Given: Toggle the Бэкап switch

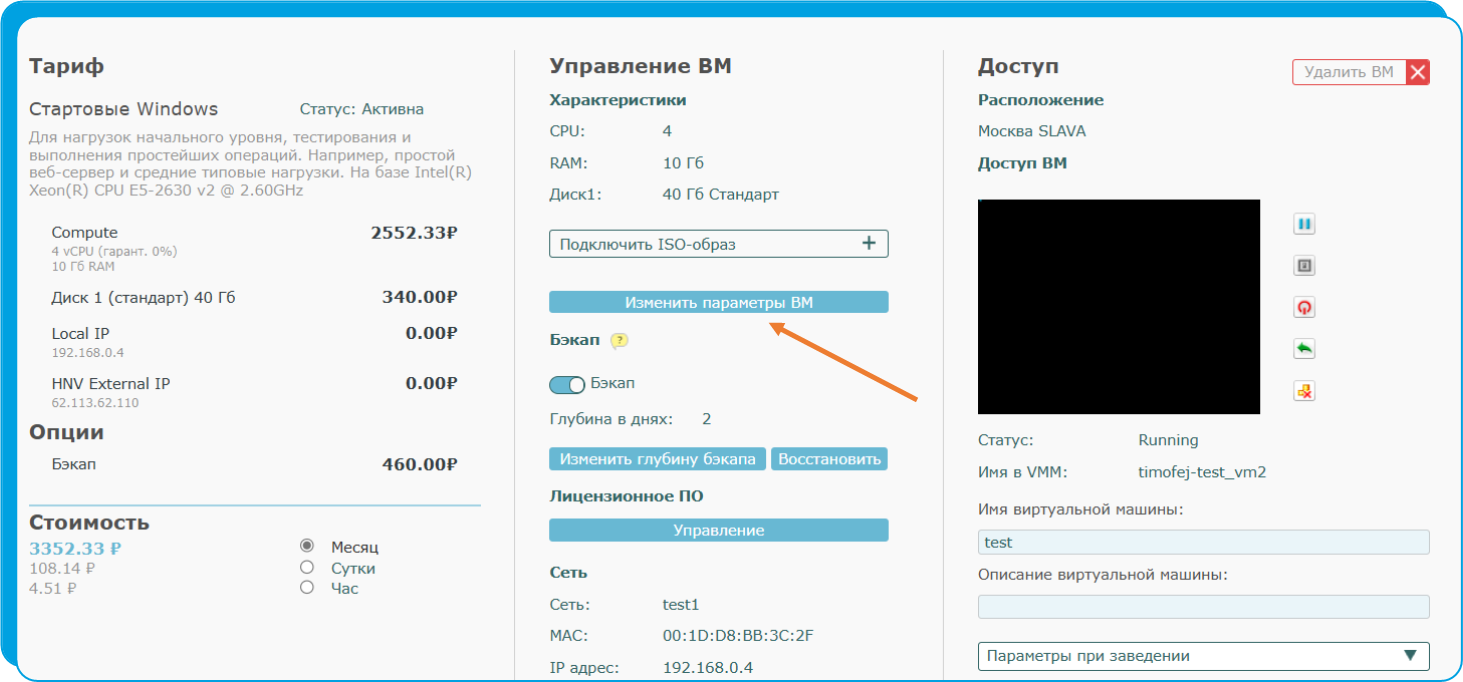Looking at the screenshot, I should 567,385.
